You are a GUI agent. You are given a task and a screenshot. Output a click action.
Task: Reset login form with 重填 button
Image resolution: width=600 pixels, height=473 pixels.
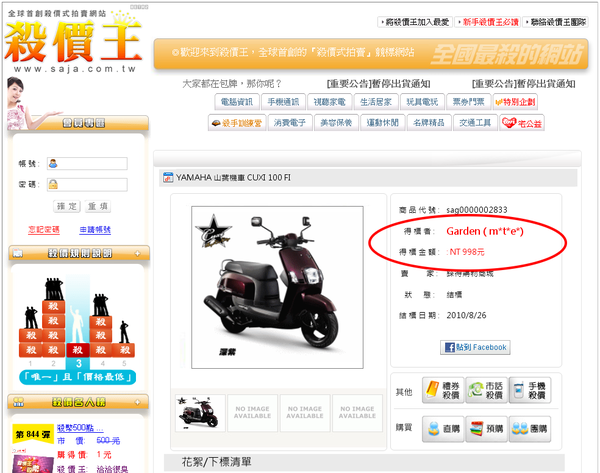tap(98, 206)
